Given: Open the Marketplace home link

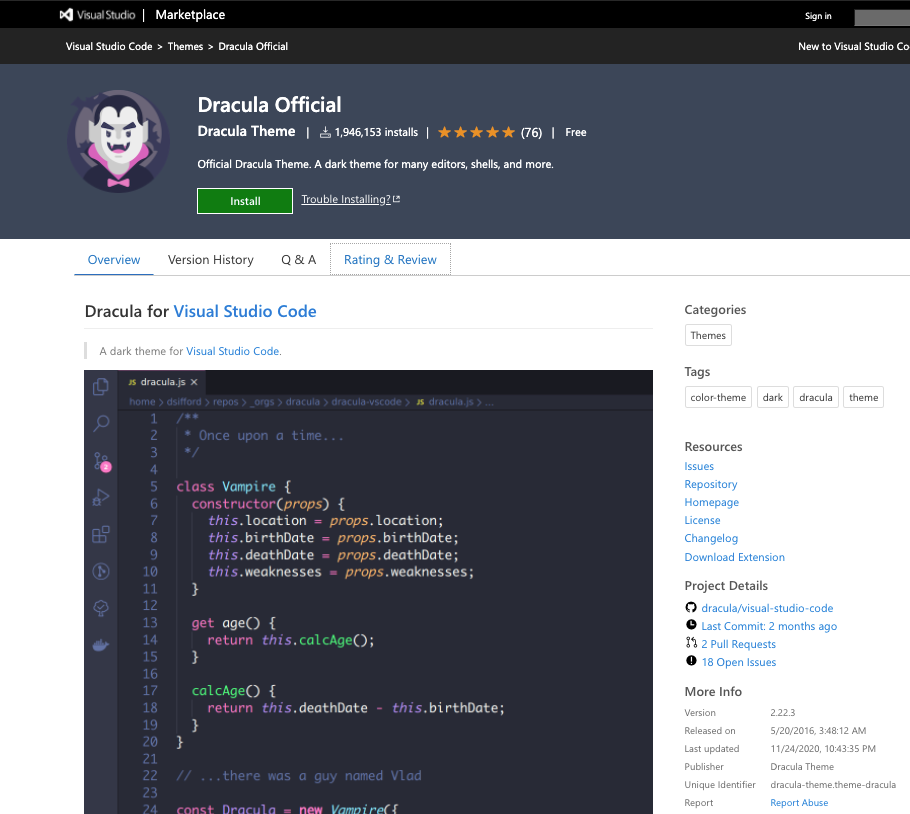Looking at the screenshot, I should click(x=190, y=15).
